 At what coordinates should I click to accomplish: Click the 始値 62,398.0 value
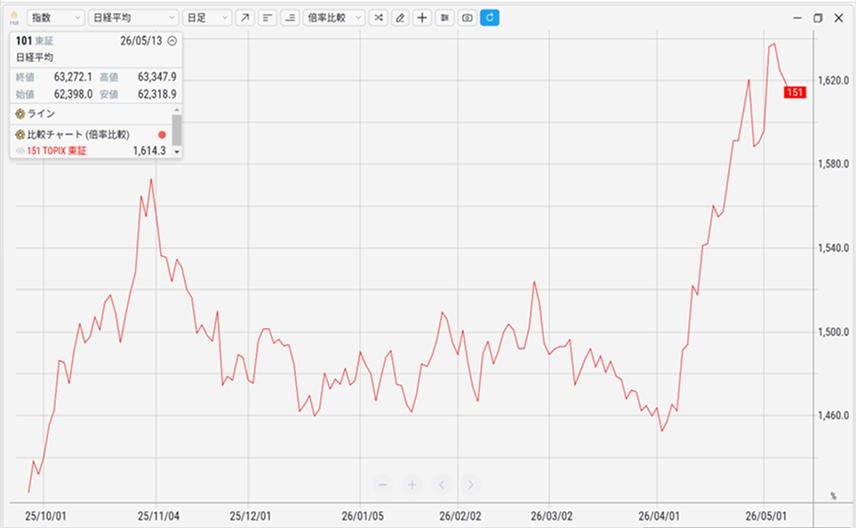tap(73, 94)
